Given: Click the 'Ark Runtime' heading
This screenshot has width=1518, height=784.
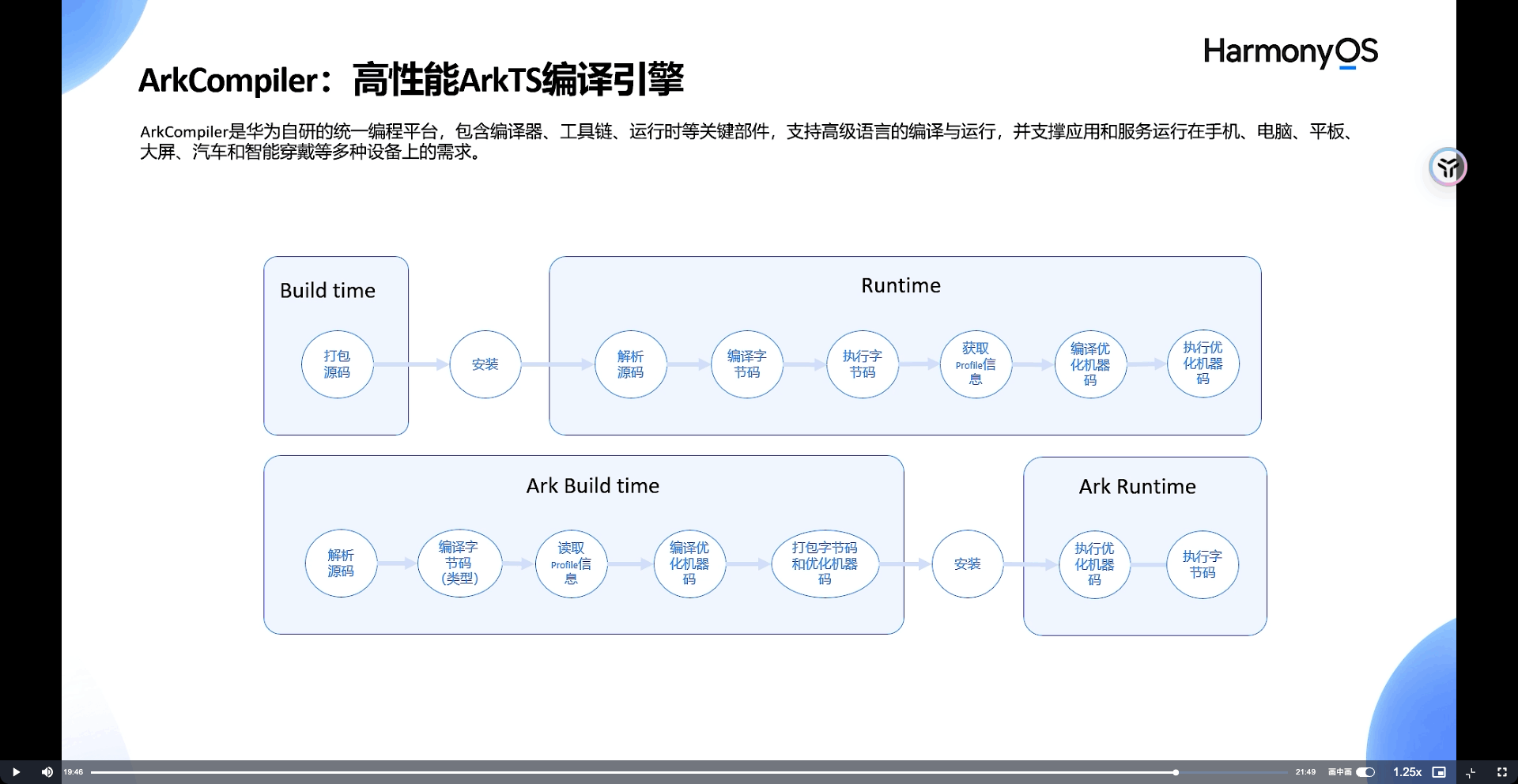Looking at the screenshot, I should pyautogui.click(x=1137, y=486).
